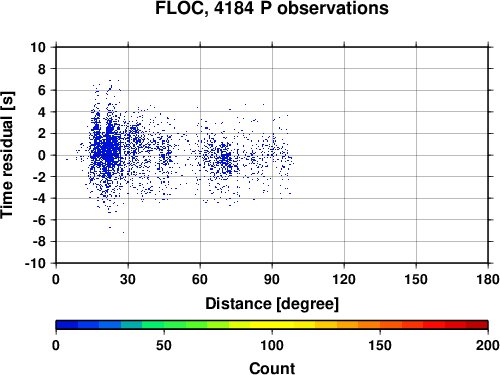Click y-axis tick label '4'
The height and width of the screenshot is (375, 500).
(42, 112)
